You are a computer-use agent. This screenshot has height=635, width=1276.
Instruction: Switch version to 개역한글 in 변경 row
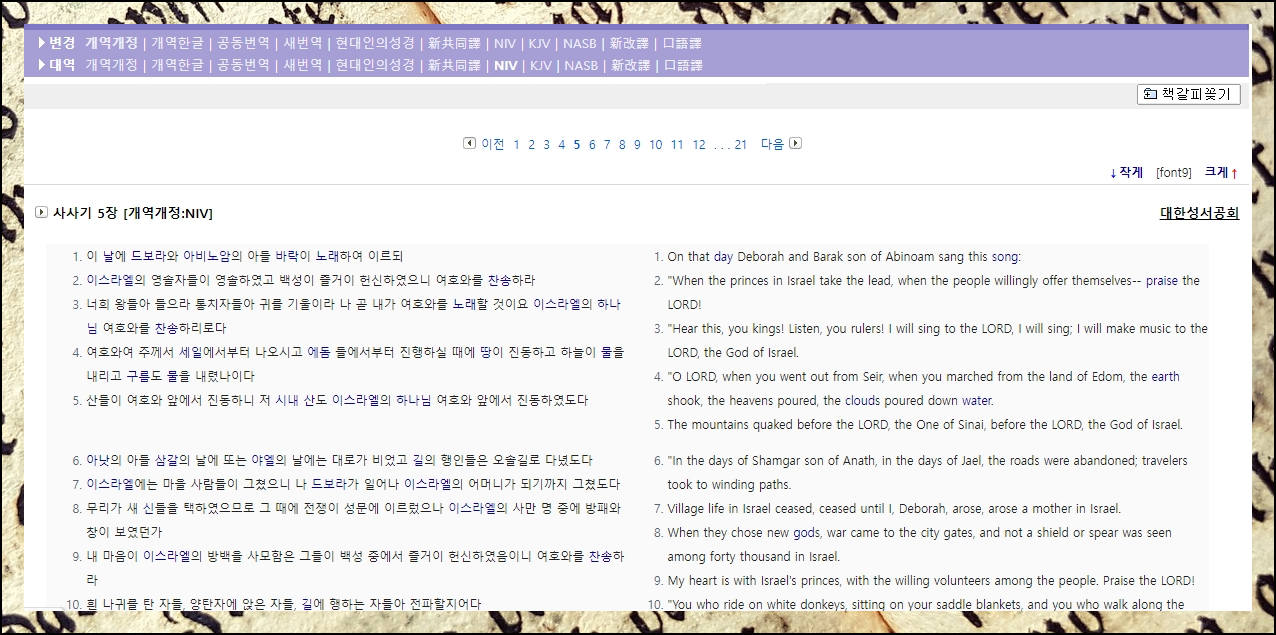point(177,43)
